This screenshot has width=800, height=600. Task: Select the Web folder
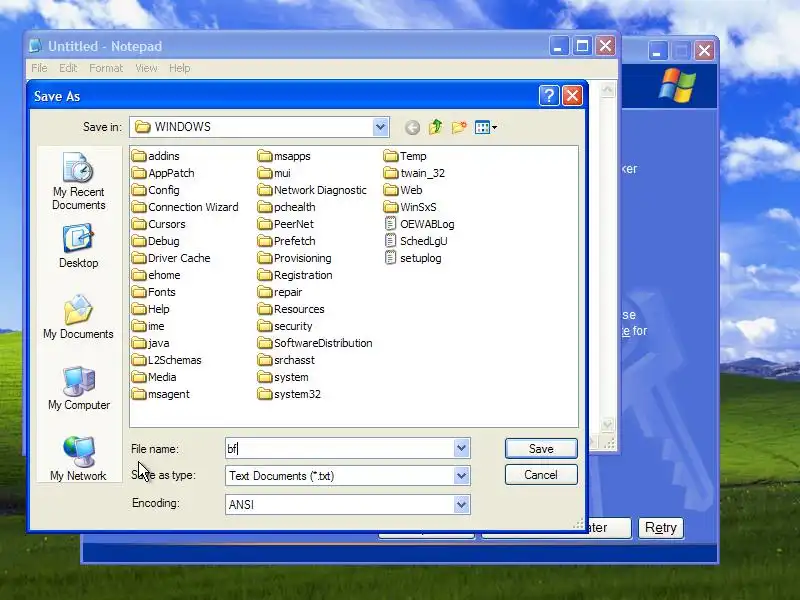(x=403, y=190)
